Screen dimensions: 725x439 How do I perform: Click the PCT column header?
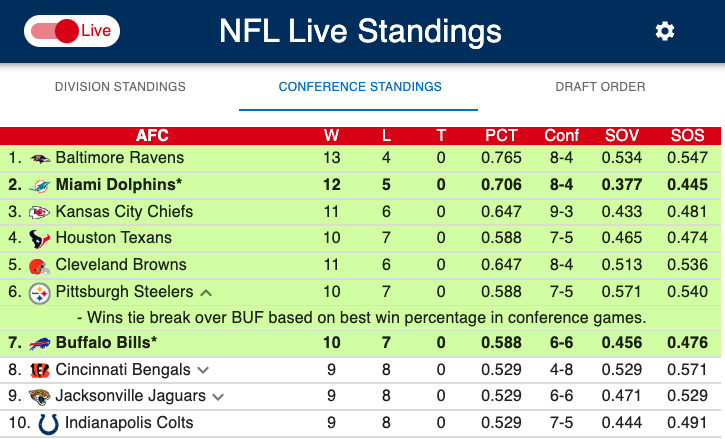pyautogui.click(x=501, y=136)
